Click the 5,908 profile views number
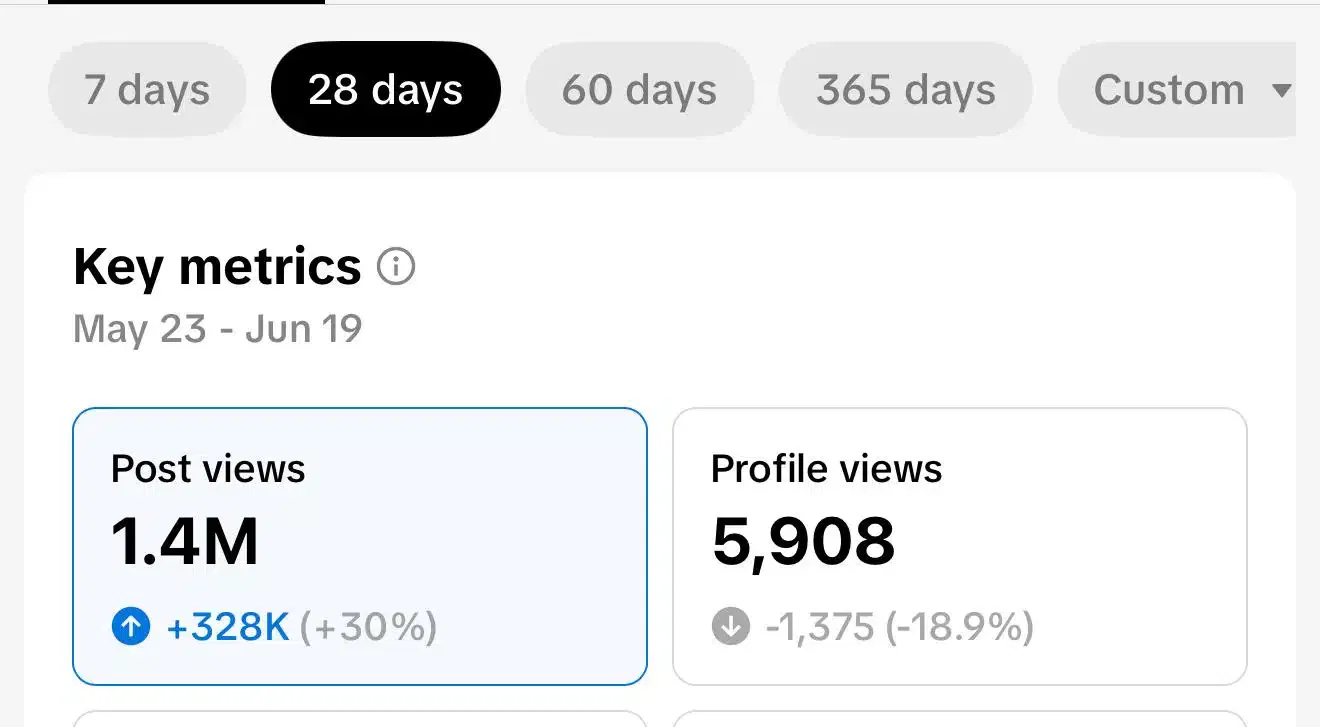Screen dimensions: 1320x727 (x=803, y=542)
